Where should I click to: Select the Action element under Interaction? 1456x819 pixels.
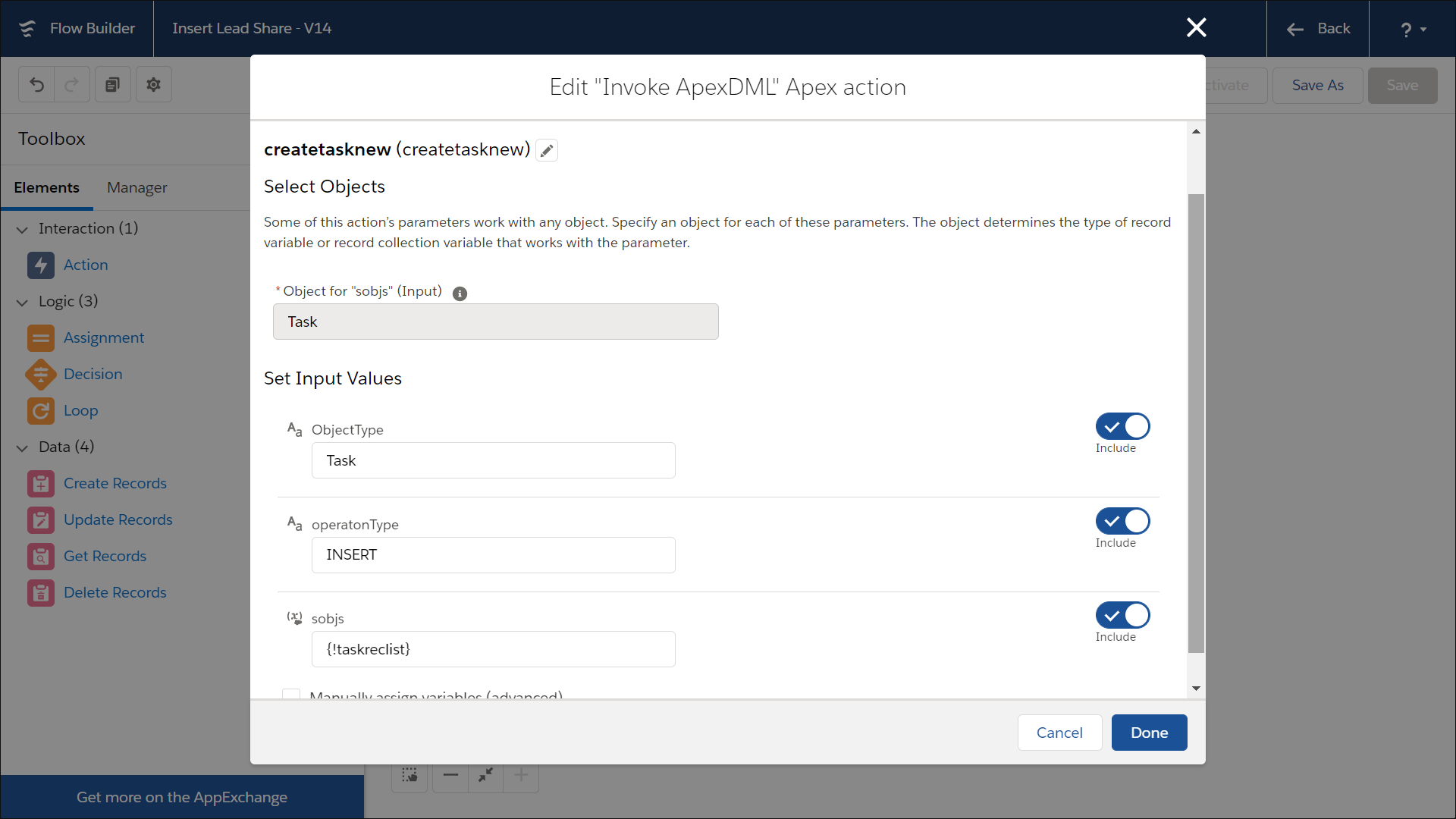(x=86, y=265)
